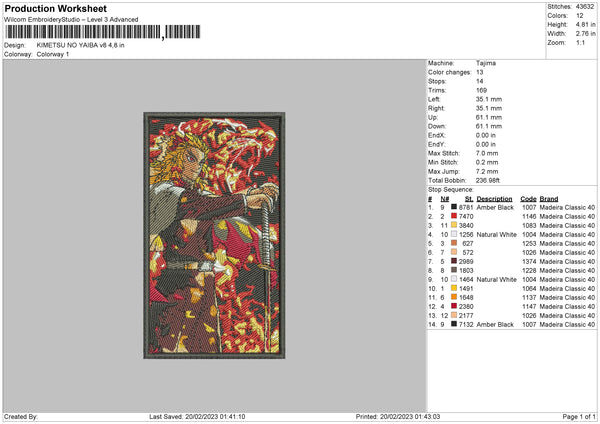
Task: Select the Colorway 1 value
Action: [x=53, y=54]
